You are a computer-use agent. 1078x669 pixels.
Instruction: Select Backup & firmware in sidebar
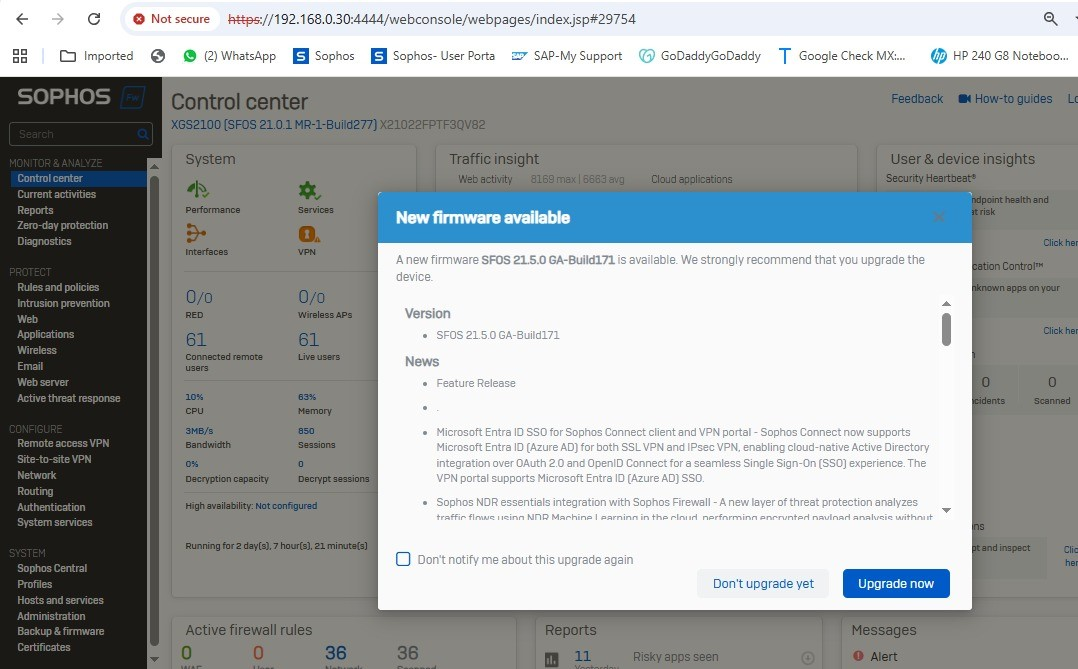(60, 631)
